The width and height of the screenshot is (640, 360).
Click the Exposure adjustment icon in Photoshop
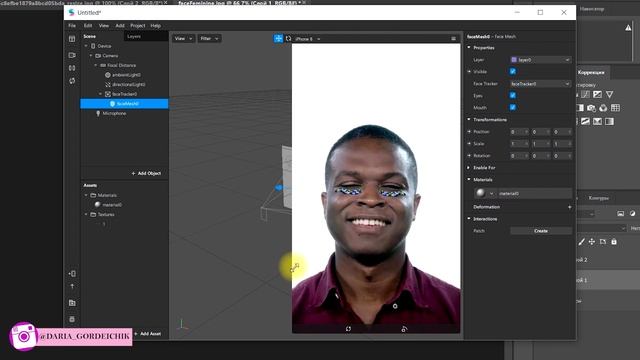click(x=598, y=95)
